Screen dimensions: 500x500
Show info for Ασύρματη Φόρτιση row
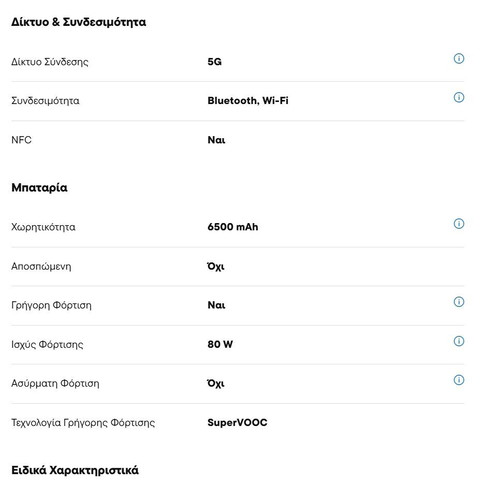(x=459, y=380)
